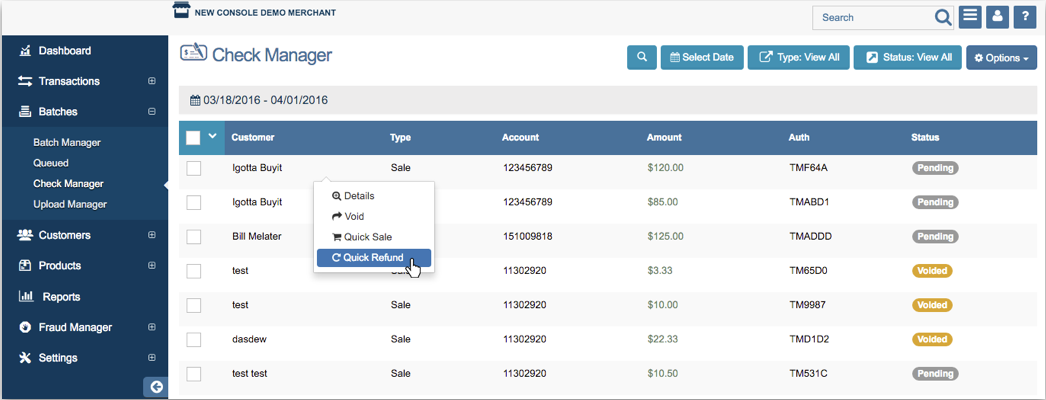
Task: Tick the checkbox for Bill Melater row
Action: coord(194,237)
